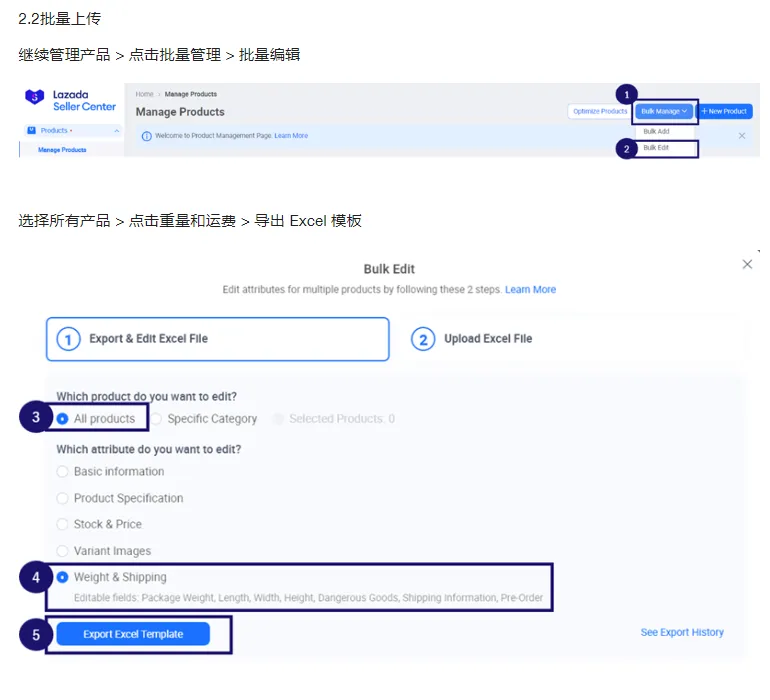Click the Manage Products page heading
This screenshot has width=770, height=700.
tap(180, 112)
